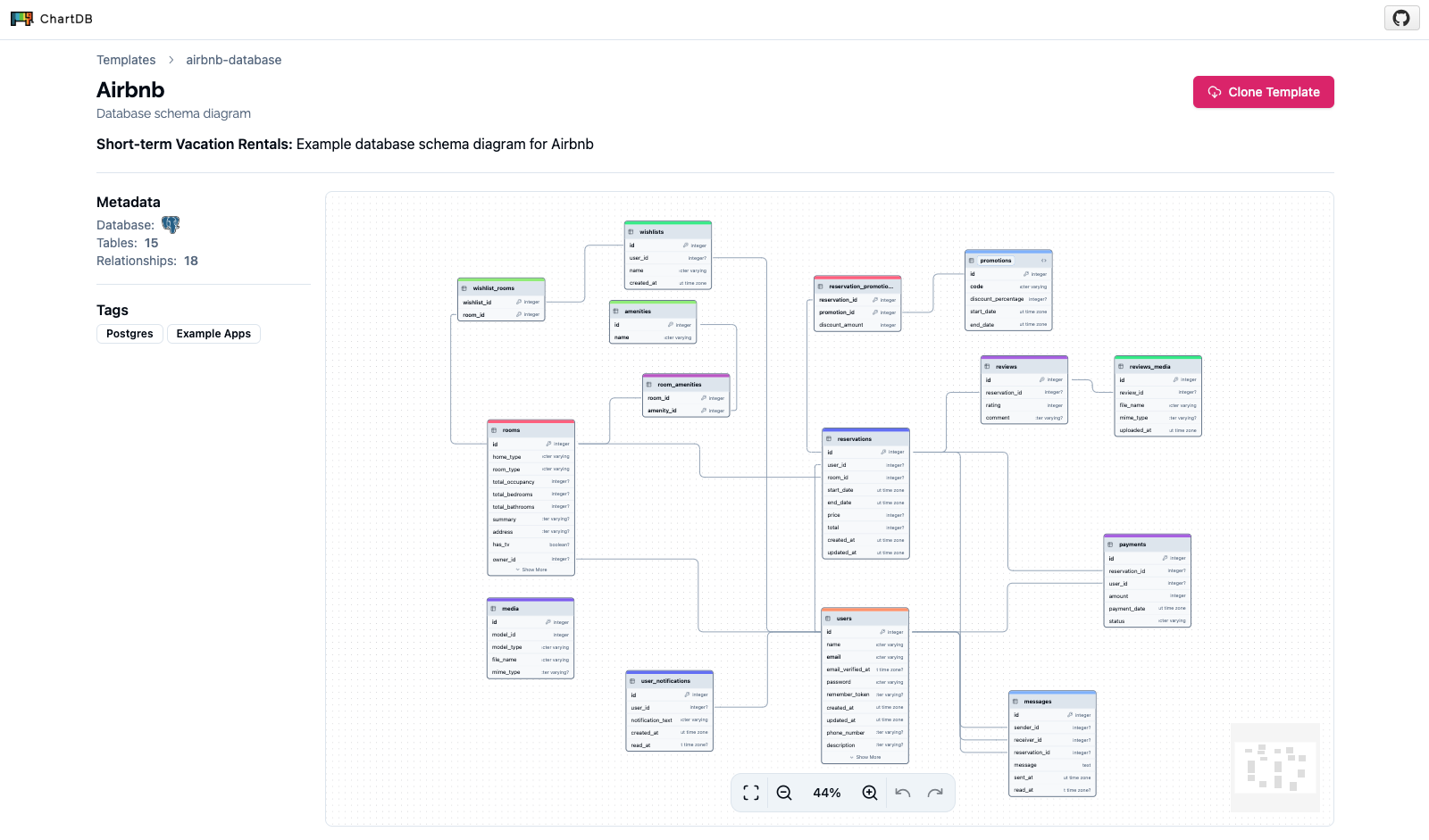Select the wishlists table header
1429x840 pixels.
pos(668,231)
